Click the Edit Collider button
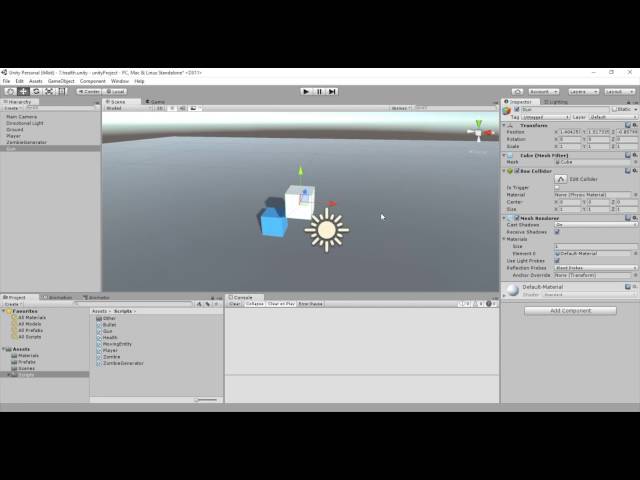Viewport: 640px width, 480px height. pyautogui.click(x=561, y=179)
